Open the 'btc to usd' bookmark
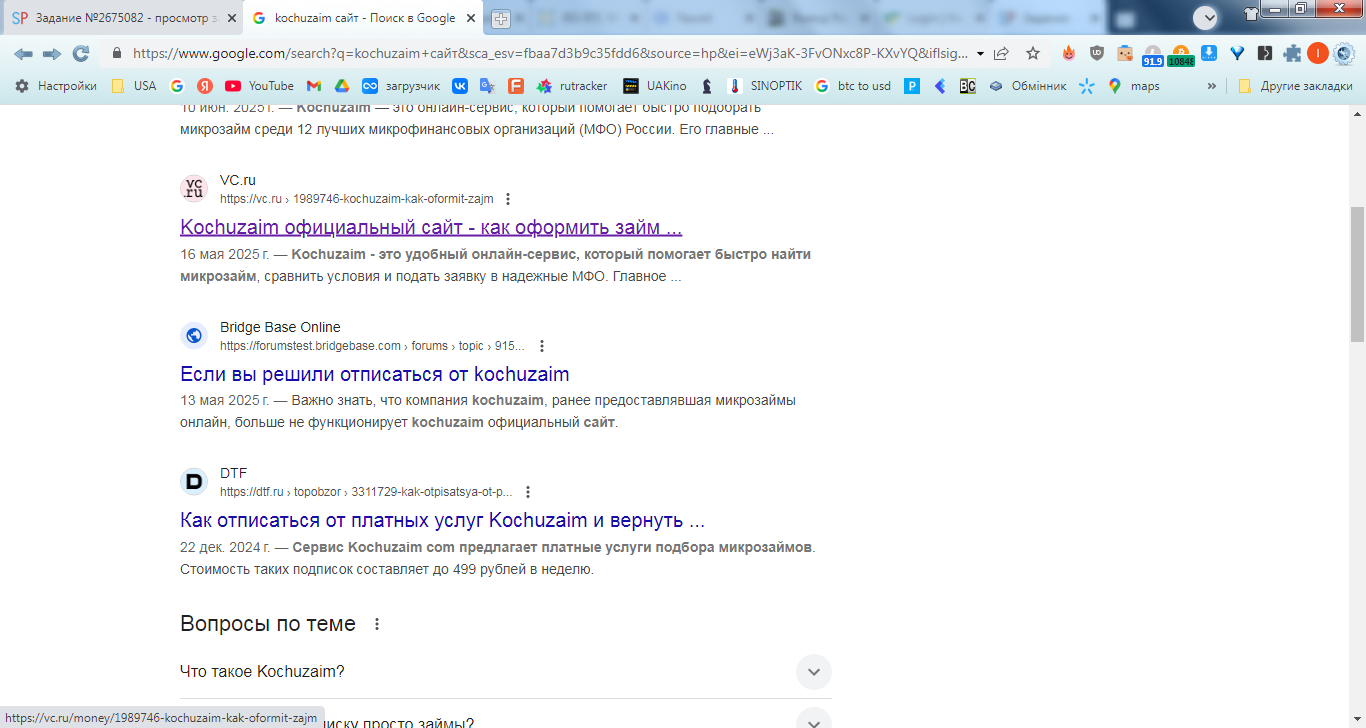The image size is (1366, 728). [853, 86]
